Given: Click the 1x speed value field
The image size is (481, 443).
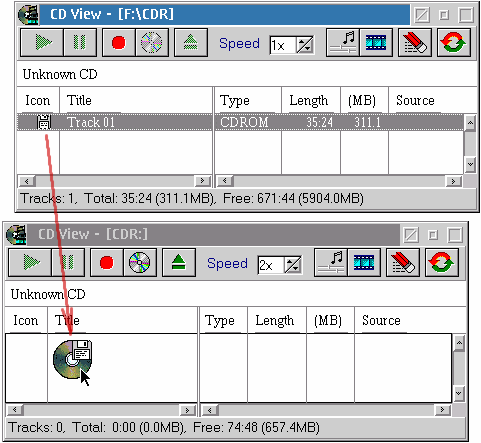Looking at the screenshot, I should pos(283,45).
